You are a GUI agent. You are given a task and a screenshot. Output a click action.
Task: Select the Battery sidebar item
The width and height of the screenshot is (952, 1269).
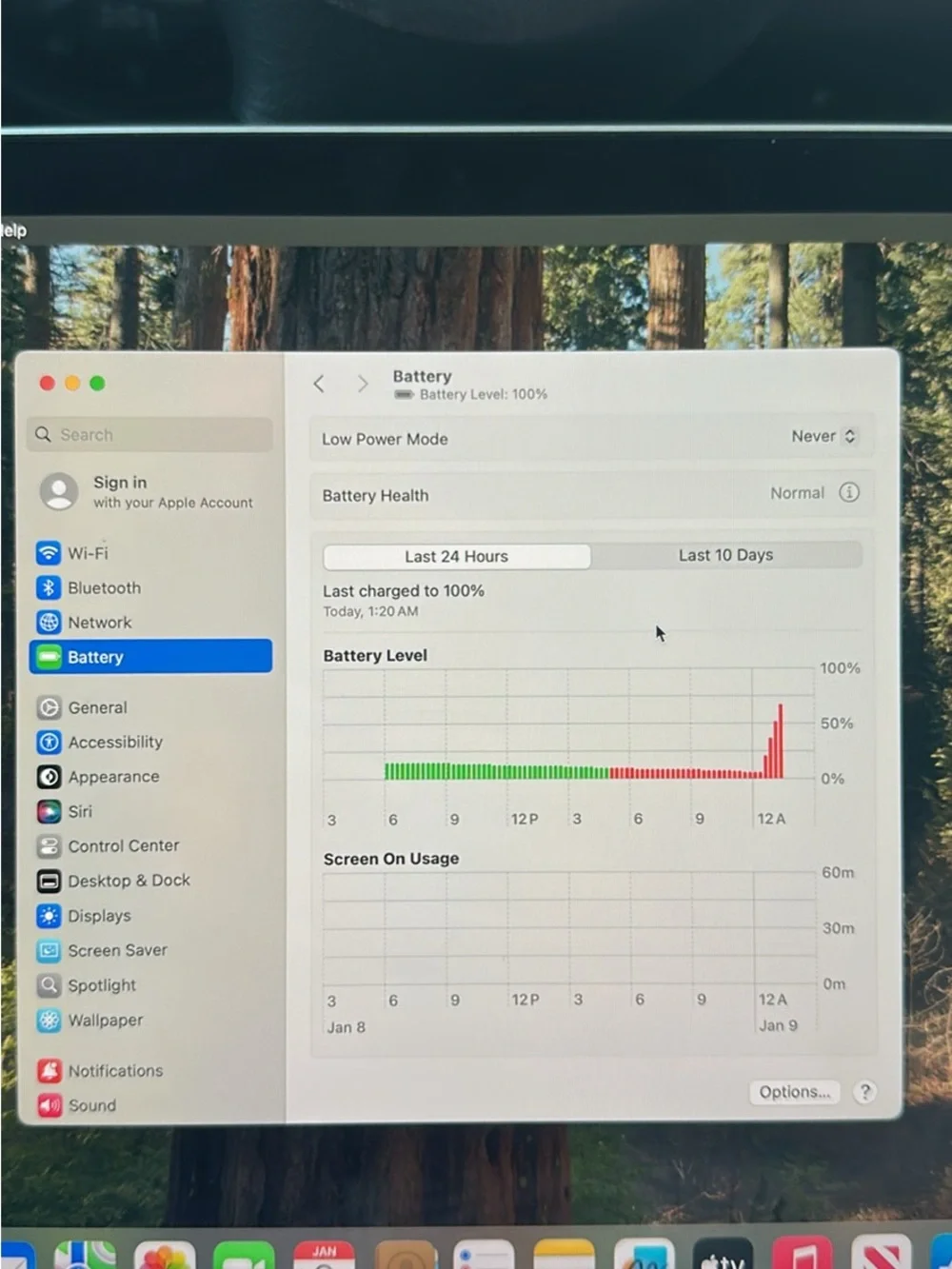point(150,657)
